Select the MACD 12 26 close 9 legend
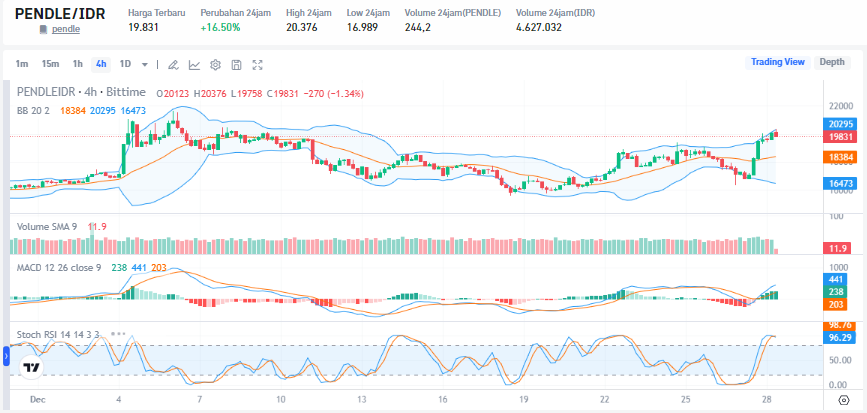The width and height of the screenshot is (867, 413). pos(59,268)
